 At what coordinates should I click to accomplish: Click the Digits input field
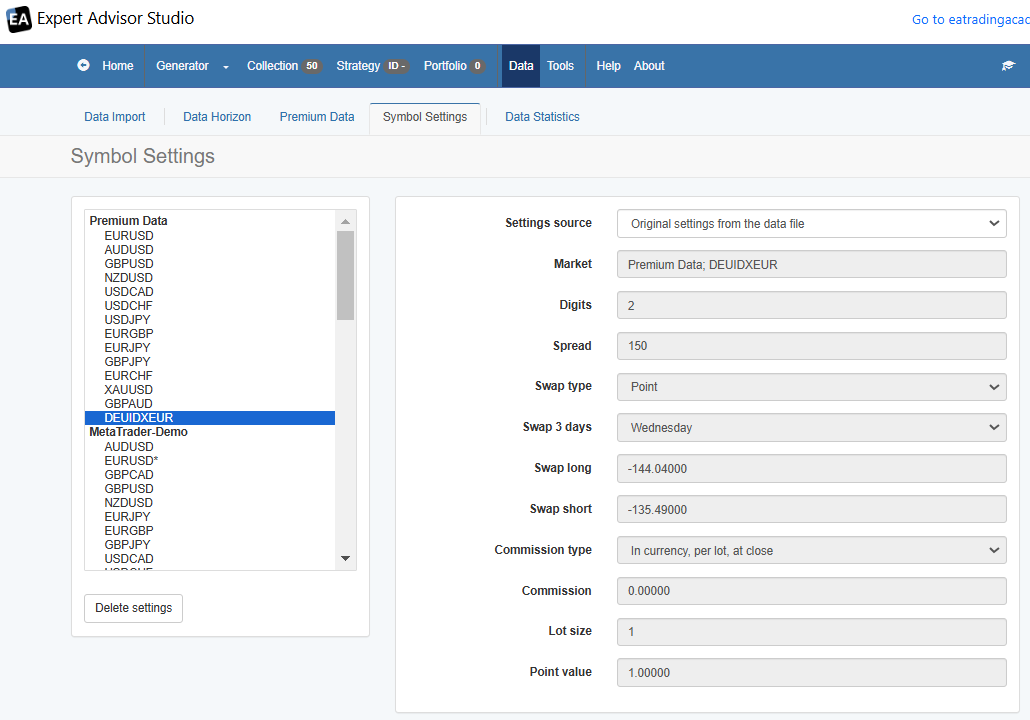coord(811,305)
